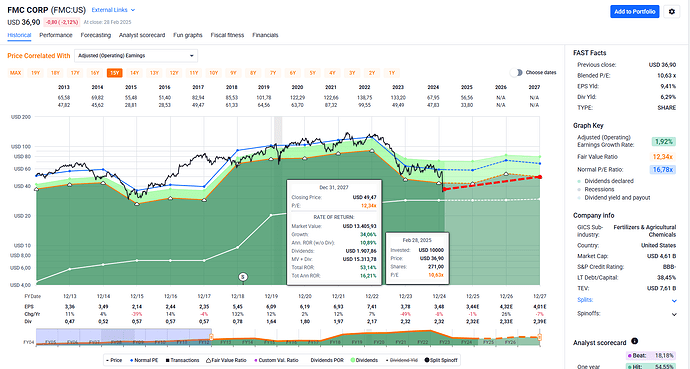Image resolution: width=690 pixels, height=369 pixels.
Task: Open the settings gear icon
Action: (x=672, y=12)
